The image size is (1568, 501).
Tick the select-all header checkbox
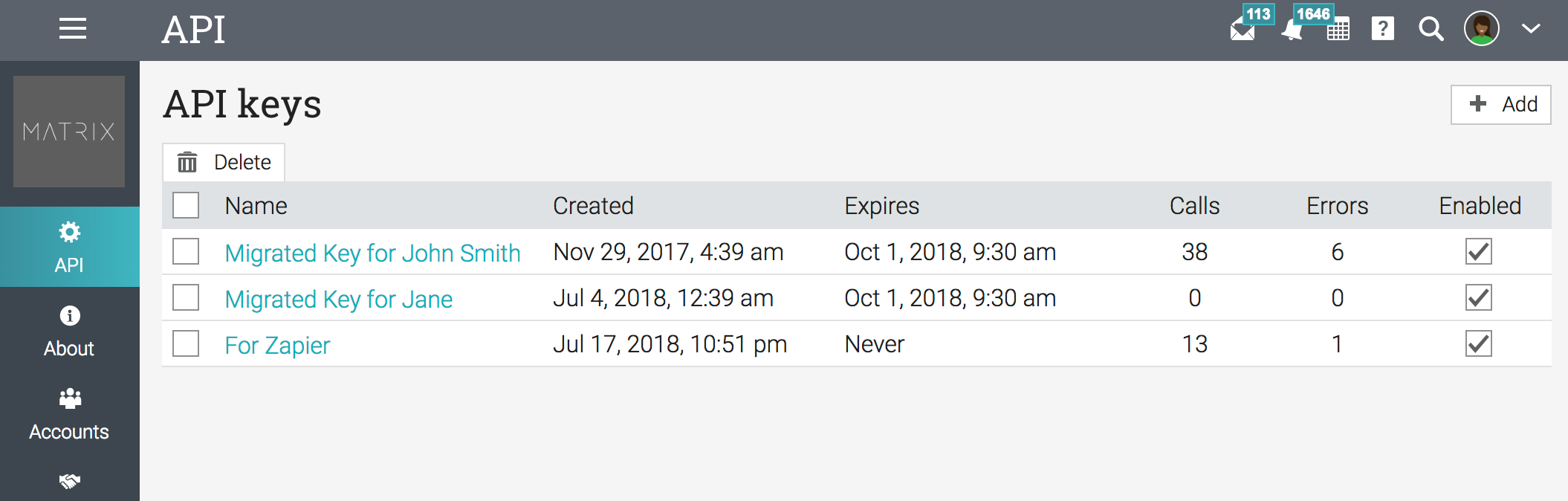tap(186, 205)
